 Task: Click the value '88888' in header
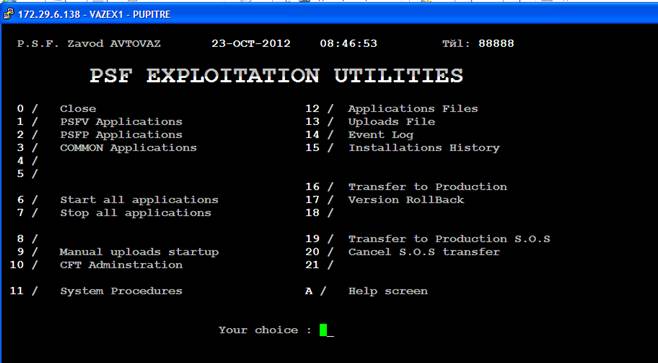(496, 44)
